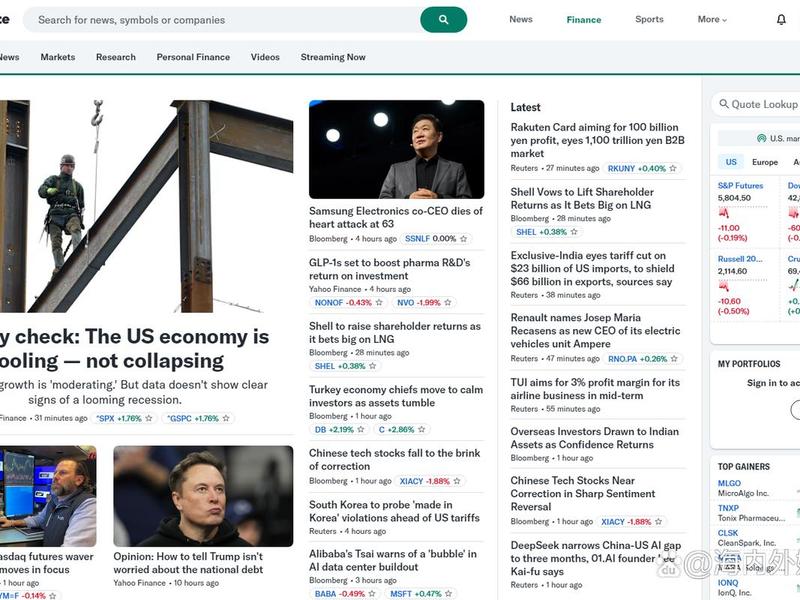Star the RNO.PA ticker chip

tap(674, 359)
